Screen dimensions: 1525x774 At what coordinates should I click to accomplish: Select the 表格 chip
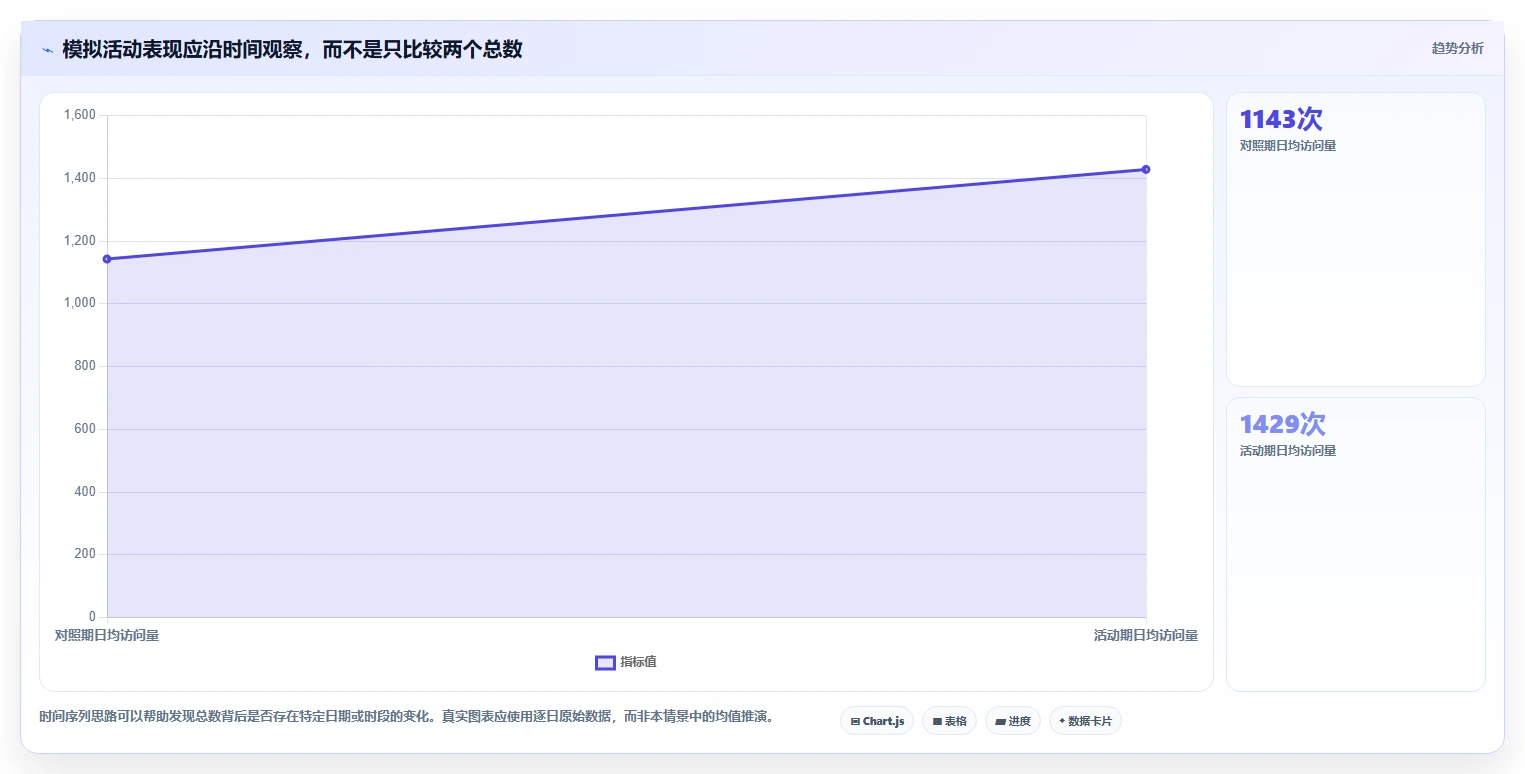pyautogui.click(x=949, y=721)
